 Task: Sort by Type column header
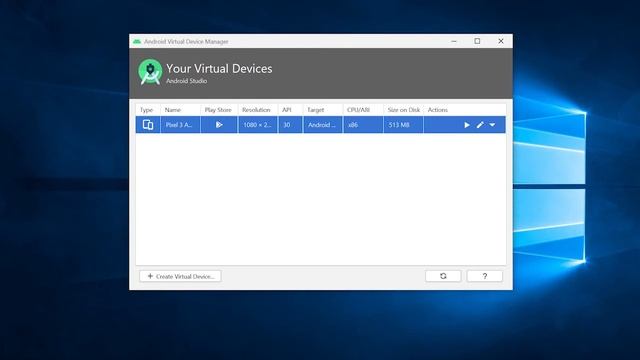[147, 110]
